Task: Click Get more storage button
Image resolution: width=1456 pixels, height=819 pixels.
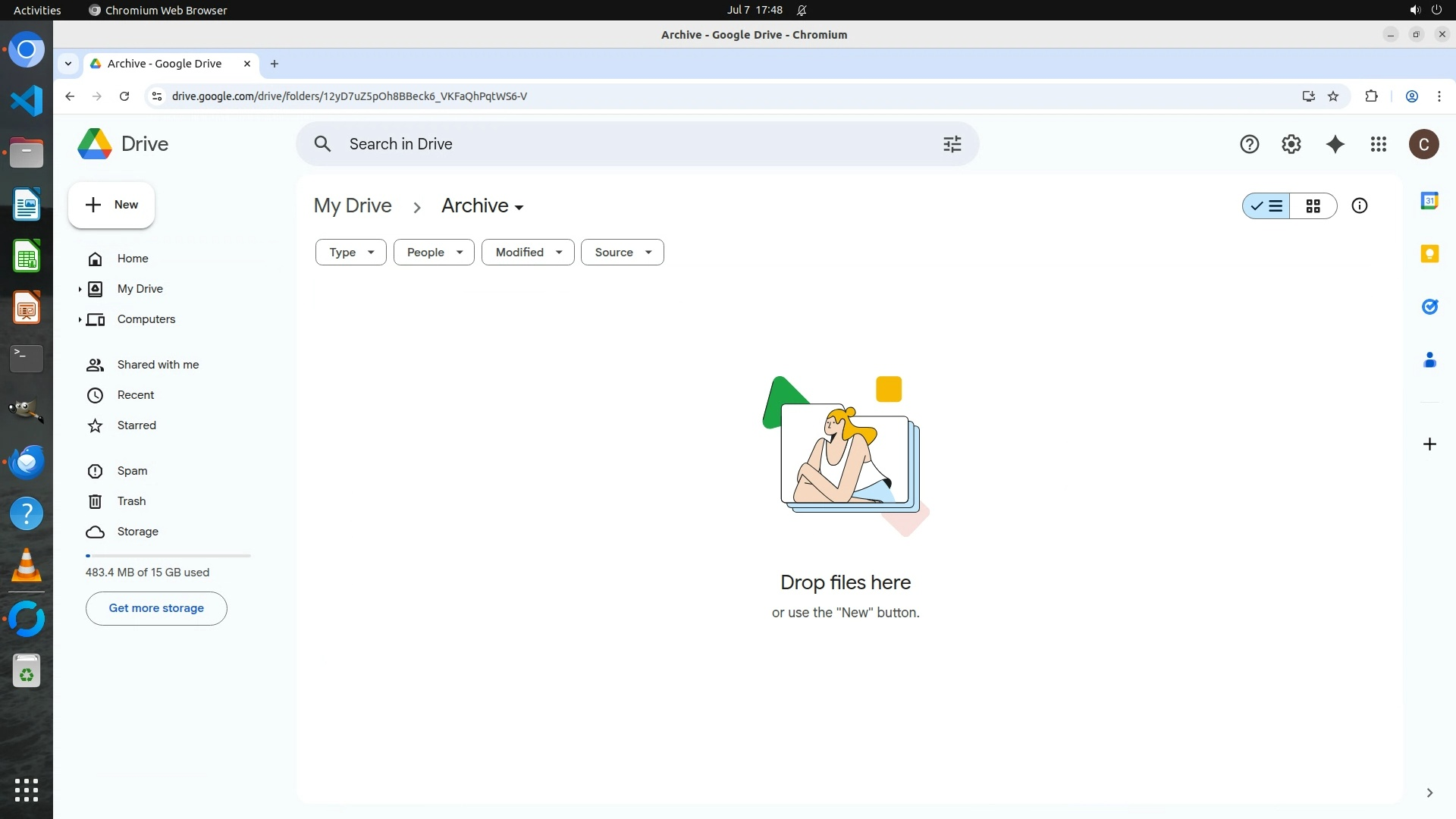Action: [x=156, y=608]
